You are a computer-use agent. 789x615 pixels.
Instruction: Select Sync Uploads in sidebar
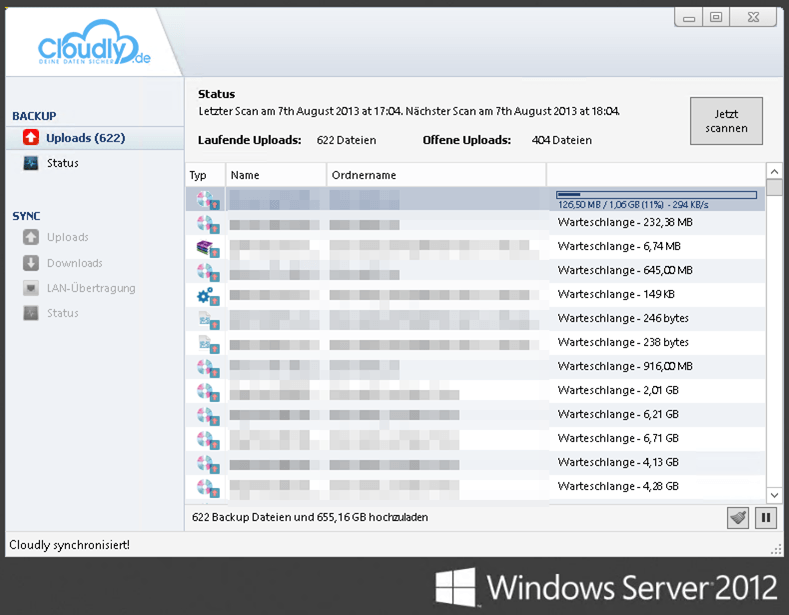tap(67, 238)
